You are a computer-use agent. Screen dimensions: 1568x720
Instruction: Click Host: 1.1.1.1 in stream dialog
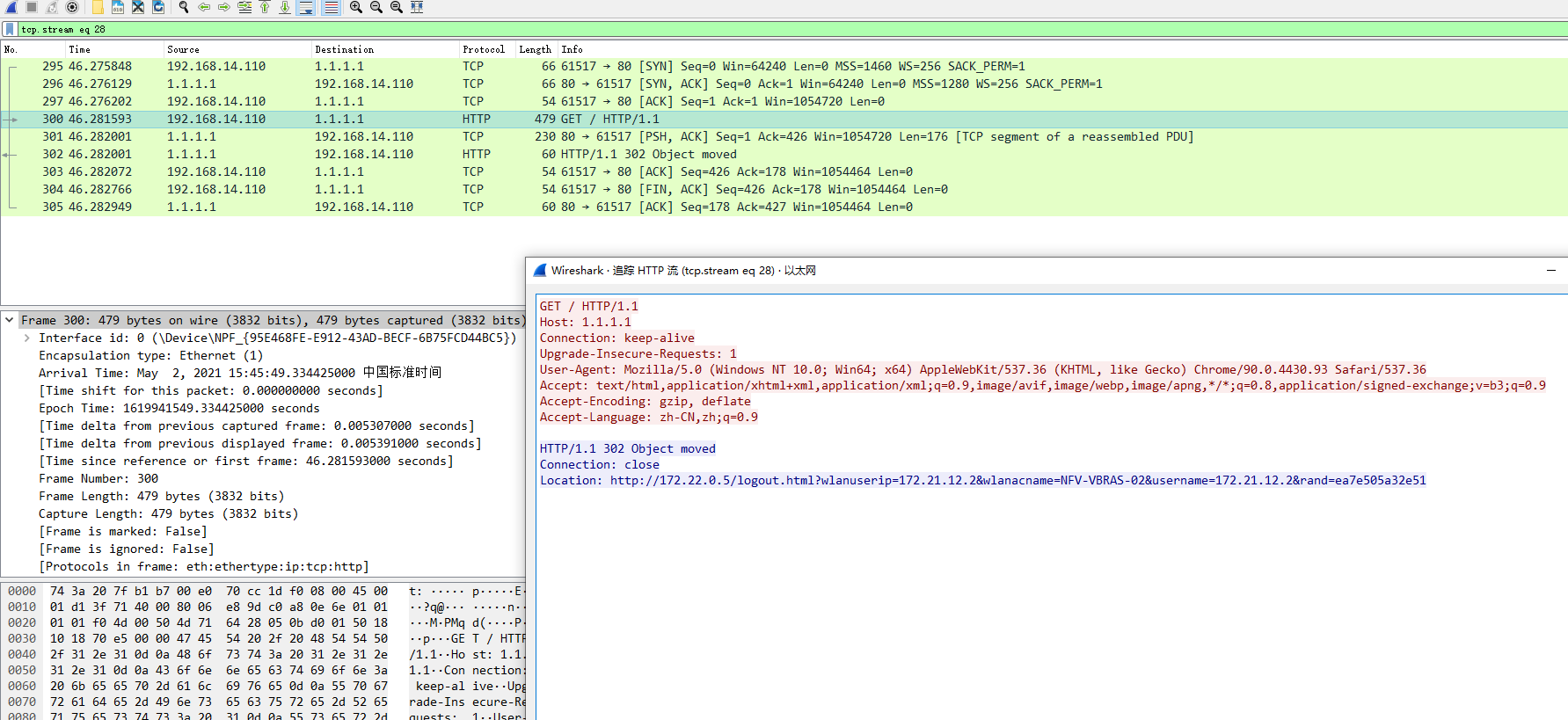(x=585, y=322)
